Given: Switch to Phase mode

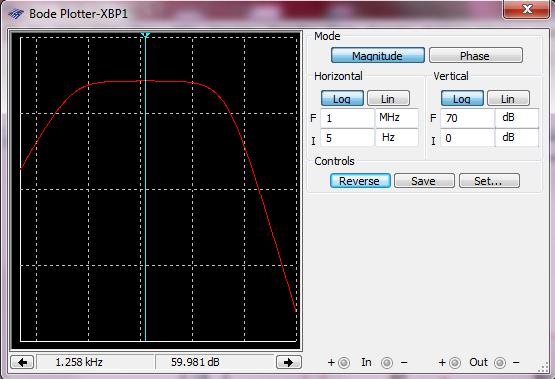Looking at the screenshot, I should tap(476, 56).
